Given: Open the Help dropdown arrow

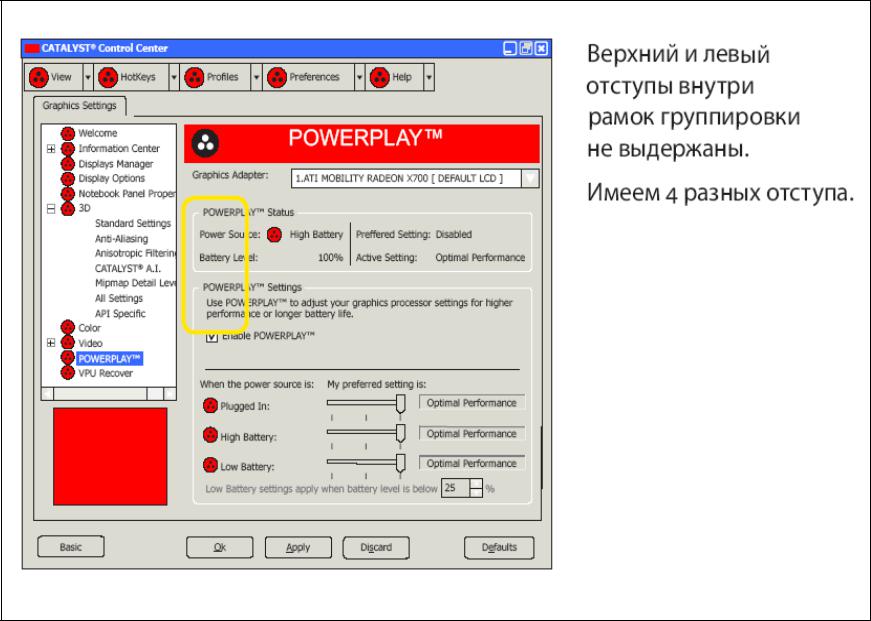Looking at the screenshot, I should coord(428,77).
